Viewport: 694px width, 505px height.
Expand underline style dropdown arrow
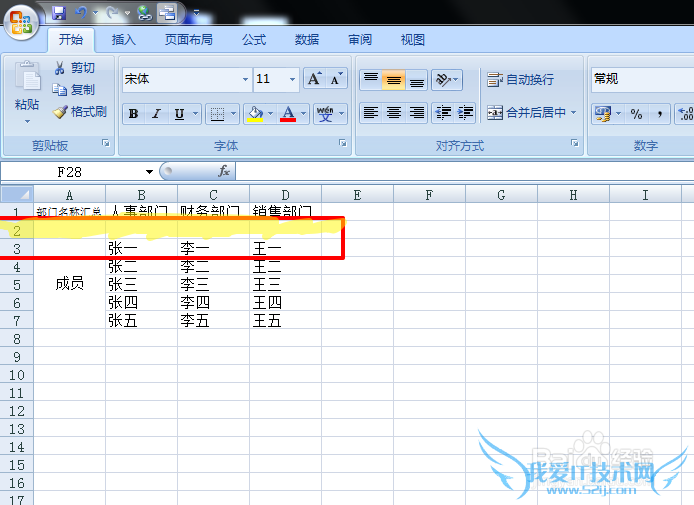tap(195, 114)
